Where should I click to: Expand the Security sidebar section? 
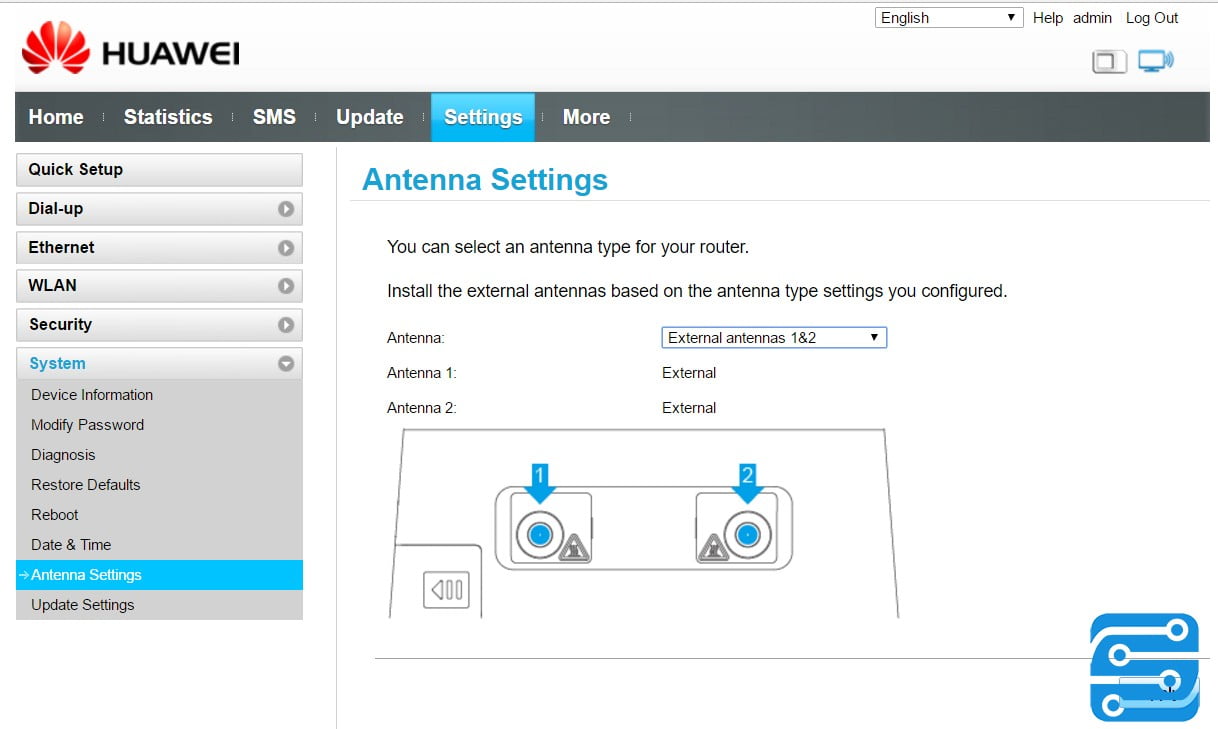[286, 325]
